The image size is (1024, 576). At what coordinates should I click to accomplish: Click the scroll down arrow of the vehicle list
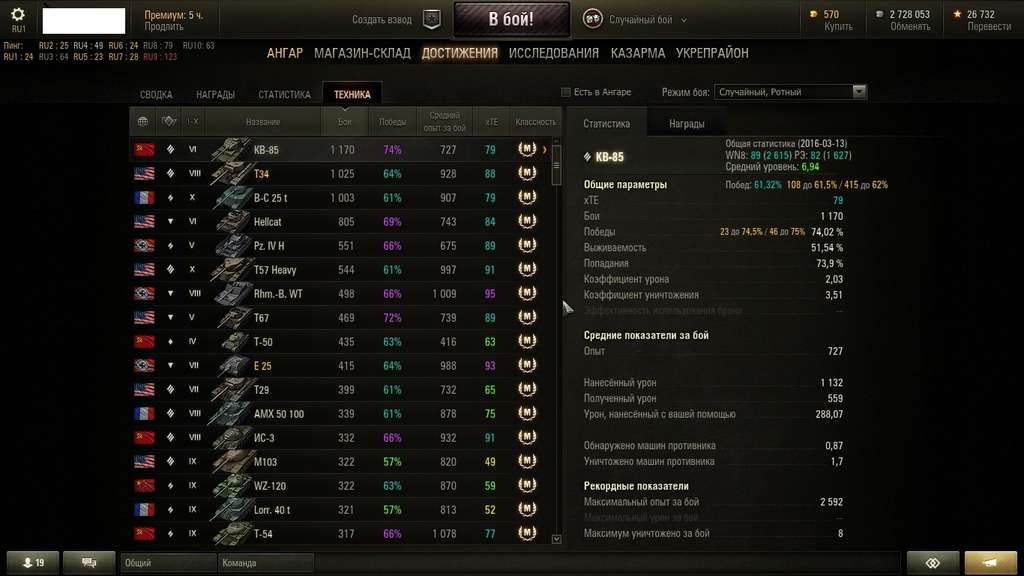tap(556, 539)
